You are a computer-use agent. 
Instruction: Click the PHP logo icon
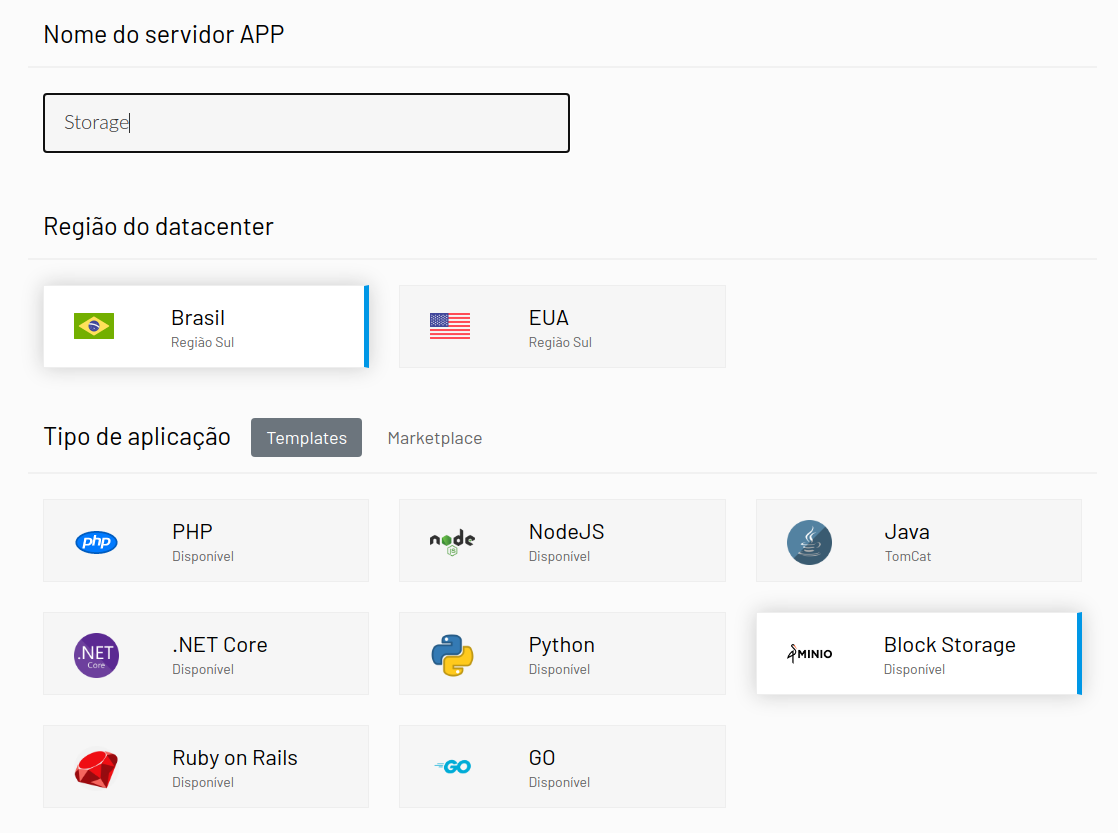click(96, 542)
